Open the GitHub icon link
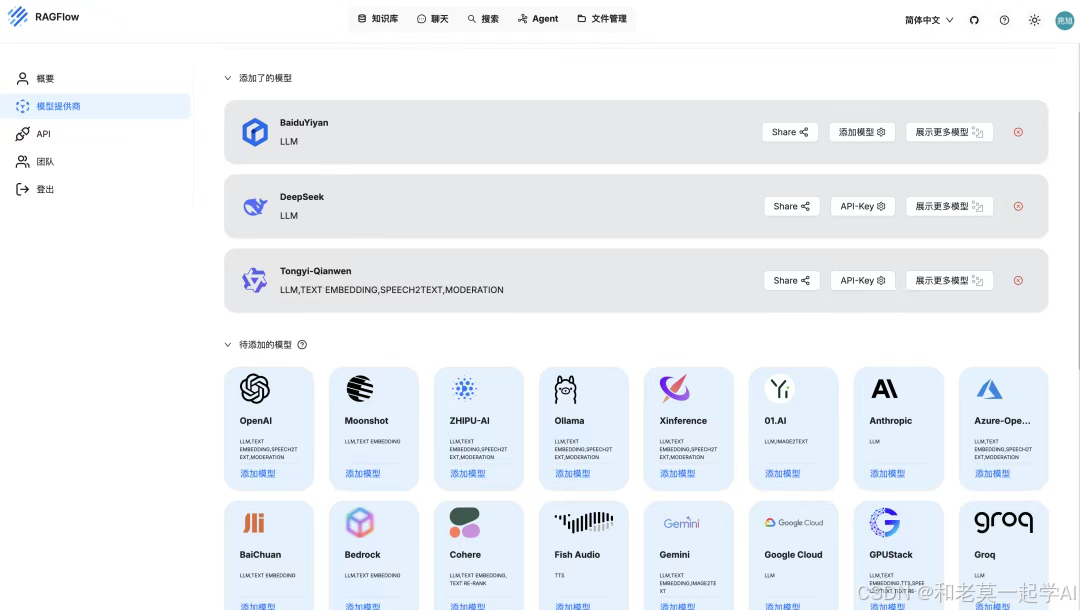The width and height of the screenshot is (1080, 610). coord(974,20)
